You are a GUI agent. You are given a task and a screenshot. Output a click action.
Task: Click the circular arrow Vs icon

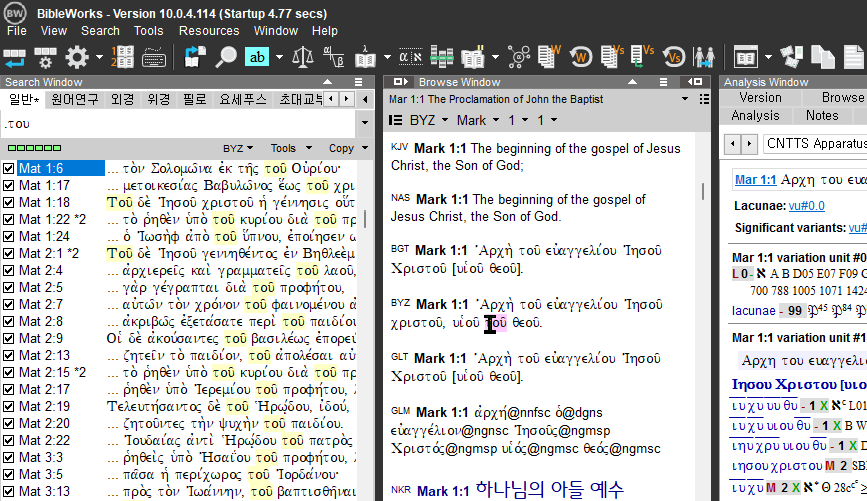[x=673, y=57]
